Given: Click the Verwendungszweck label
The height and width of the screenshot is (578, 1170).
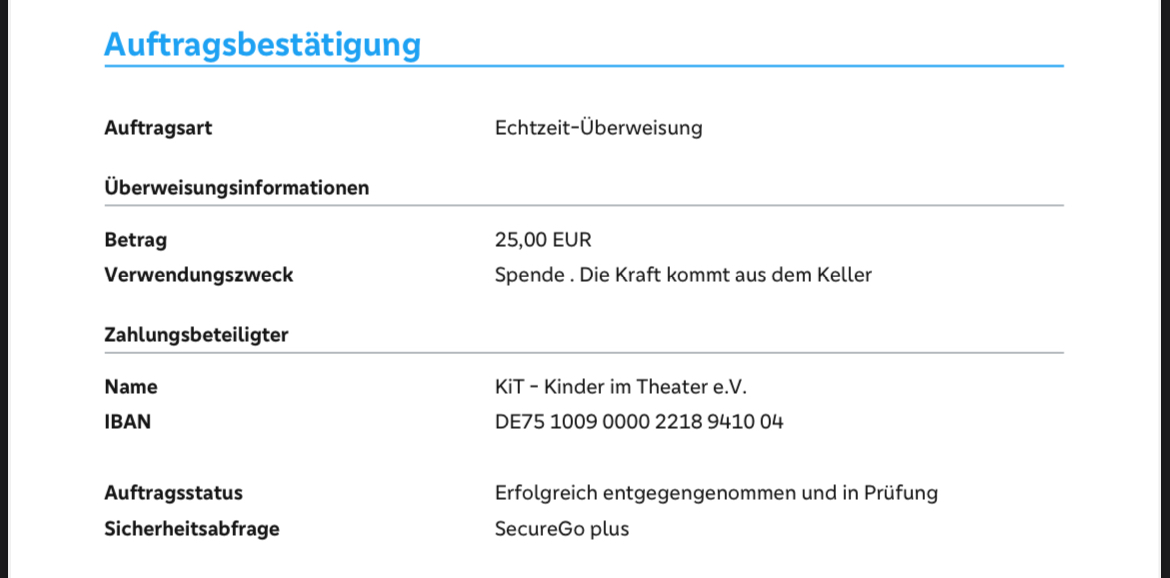Looking at the screenshot, I should 198,275.
